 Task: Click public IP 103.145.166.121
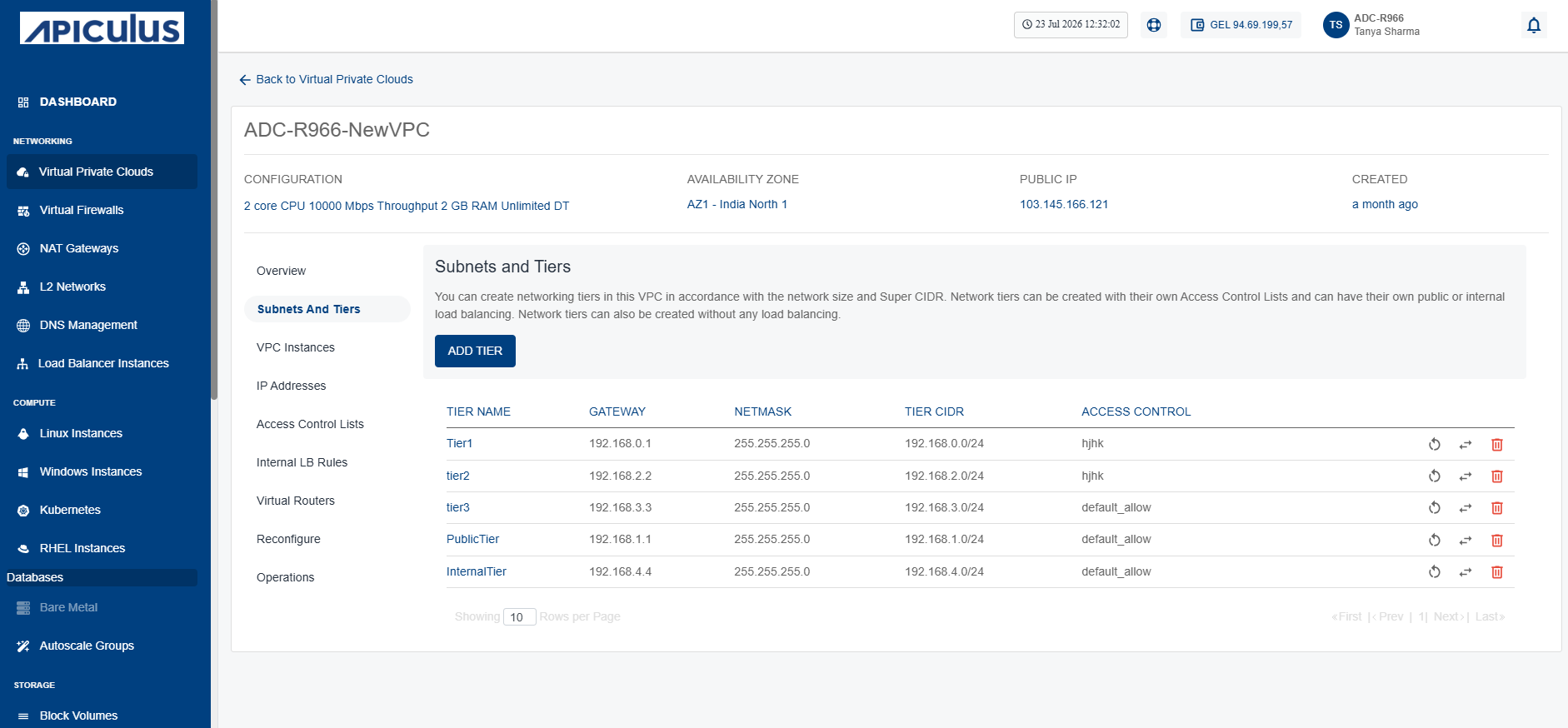pyautogui.click(x=1064, y=204)
